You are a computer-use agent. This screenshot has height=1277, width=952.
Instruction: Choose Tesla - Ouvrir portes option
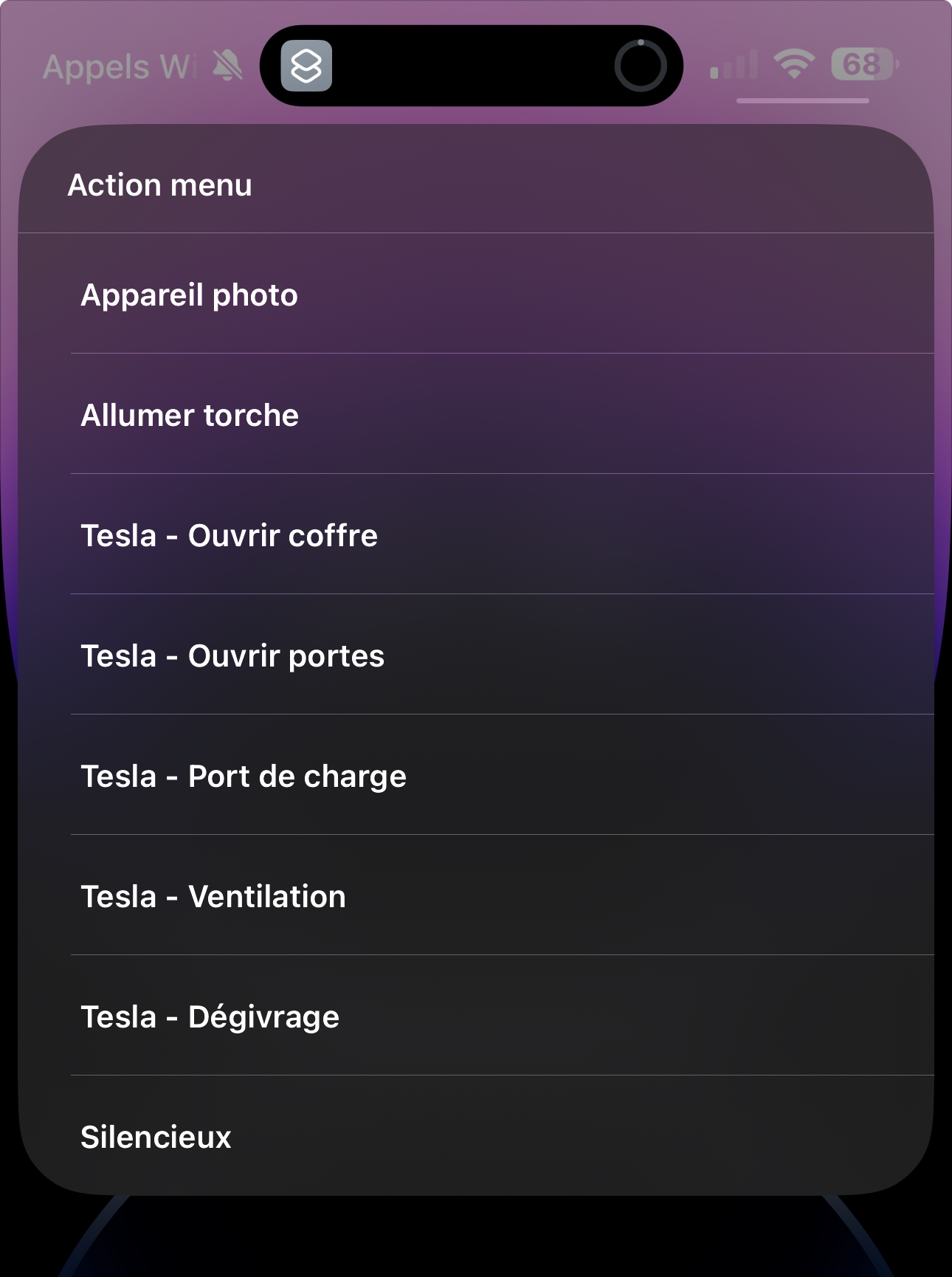click(x=476, y=655)
